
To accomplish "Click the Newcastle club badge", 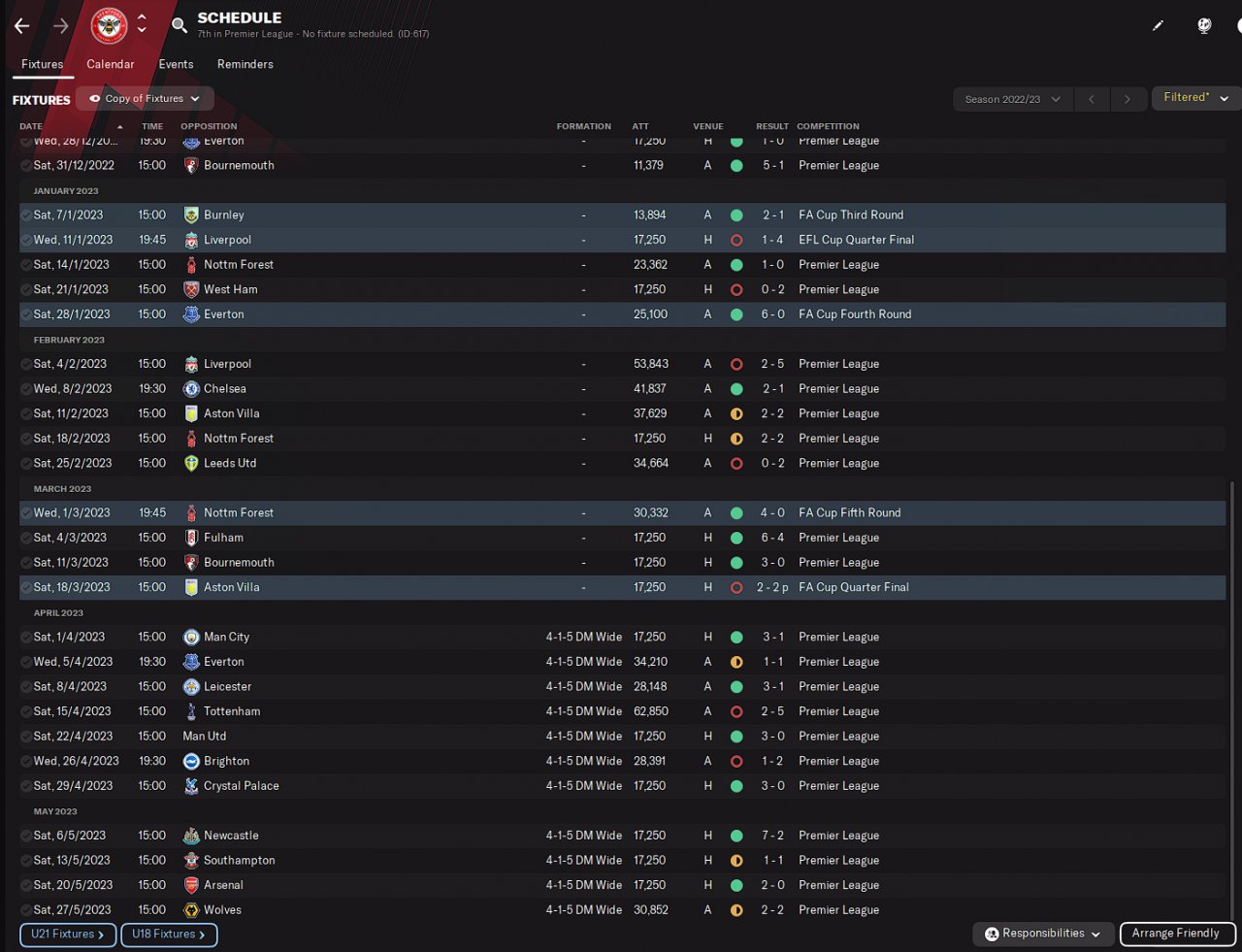I will pyautogui.click(x=191, y=836).
